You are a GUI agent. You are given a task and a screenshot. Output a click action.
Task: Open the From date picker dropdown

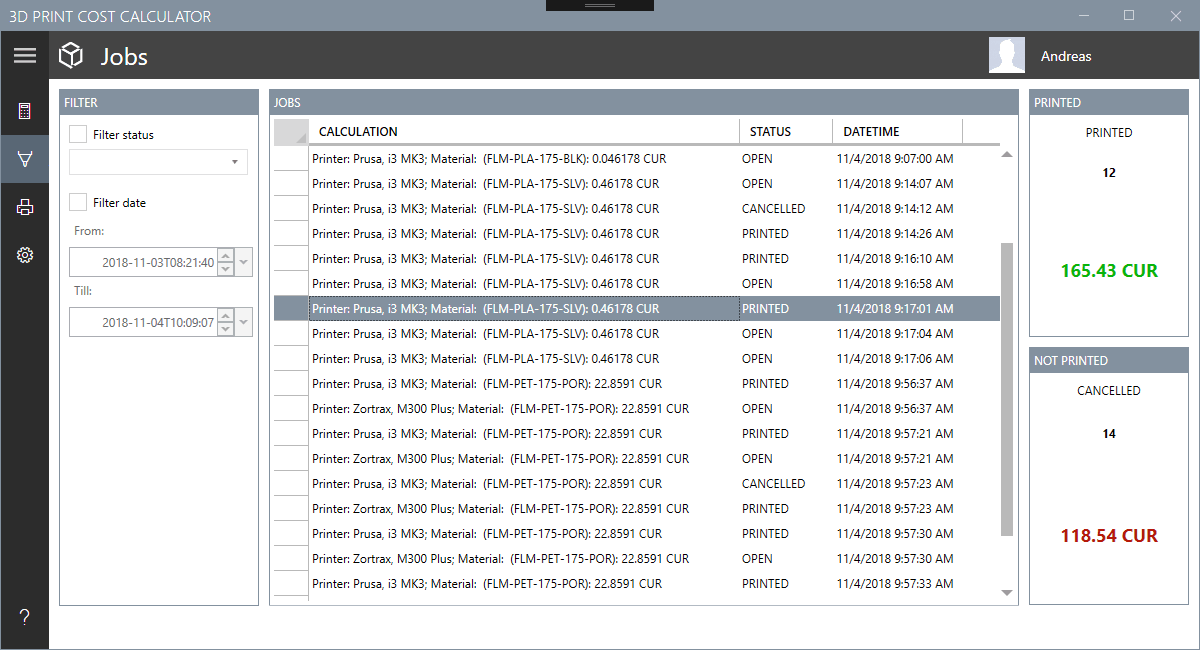tap(244, 263)
